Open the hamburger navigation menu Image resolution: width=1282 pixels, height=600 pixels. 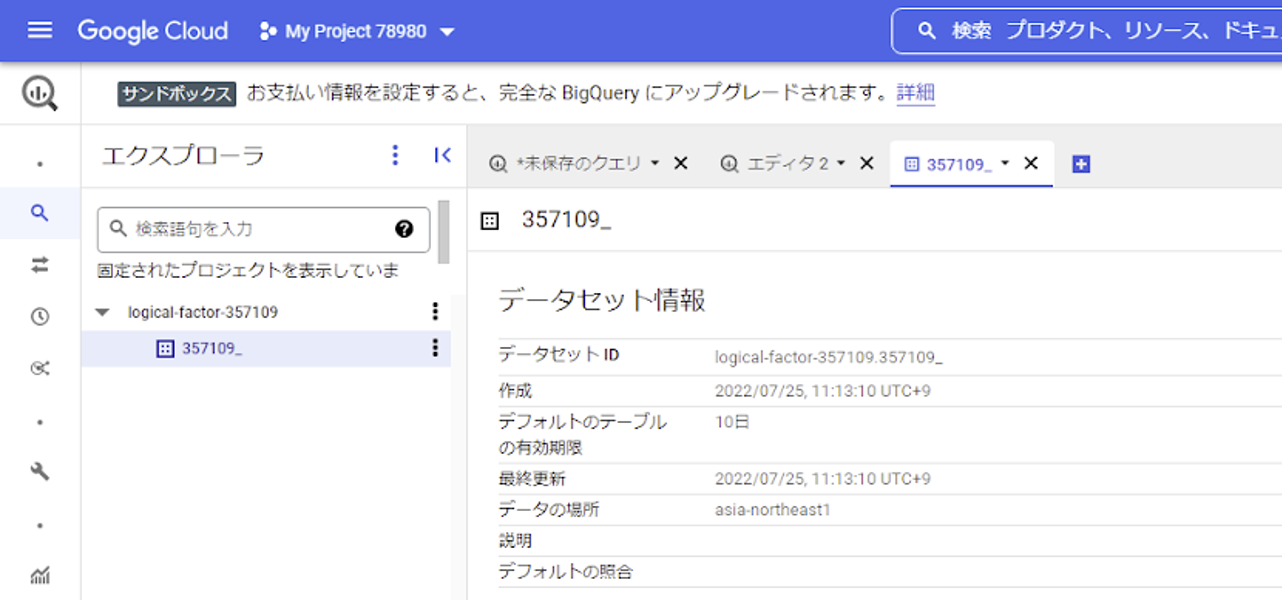(40, 30)
